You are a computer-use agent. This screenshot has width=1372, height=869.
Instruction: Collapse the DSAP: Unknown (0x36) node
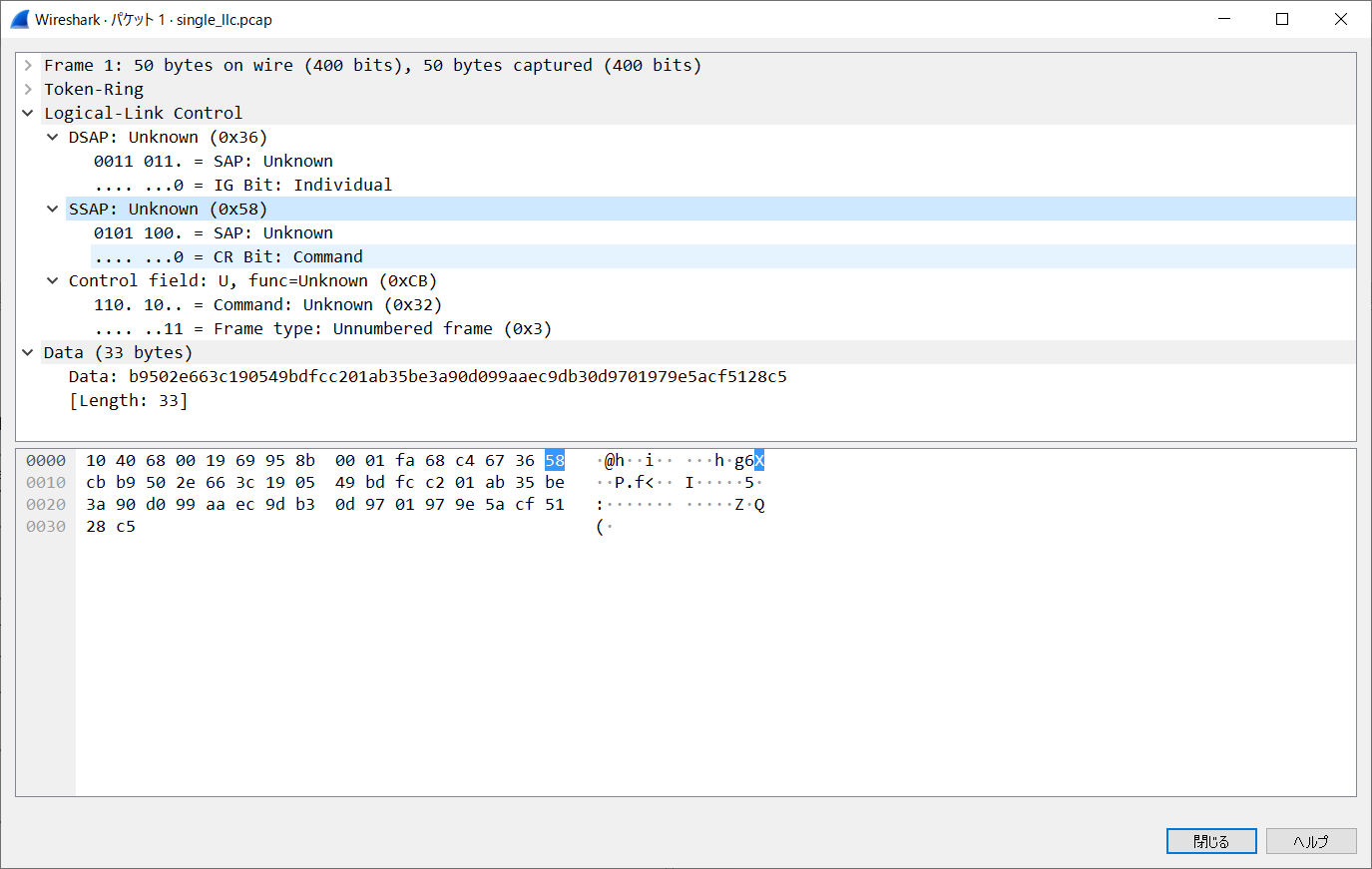point(53,138)
